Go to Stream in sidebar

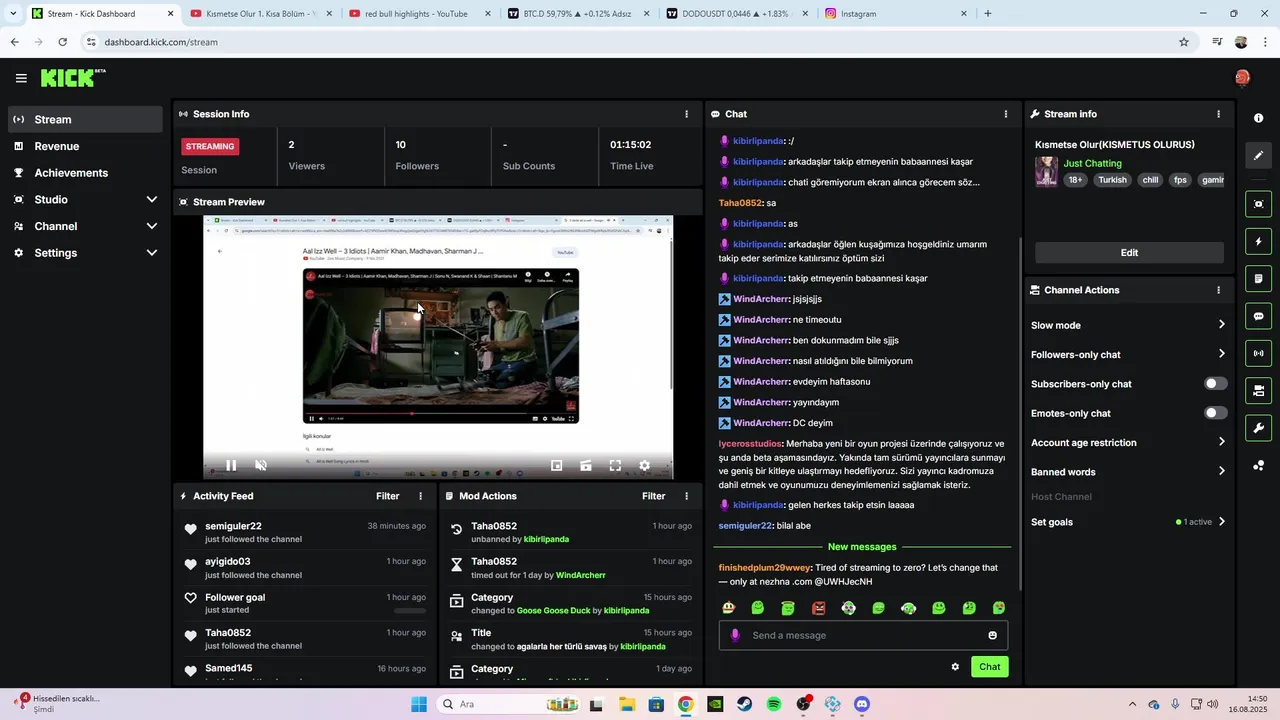coord(85,119)
